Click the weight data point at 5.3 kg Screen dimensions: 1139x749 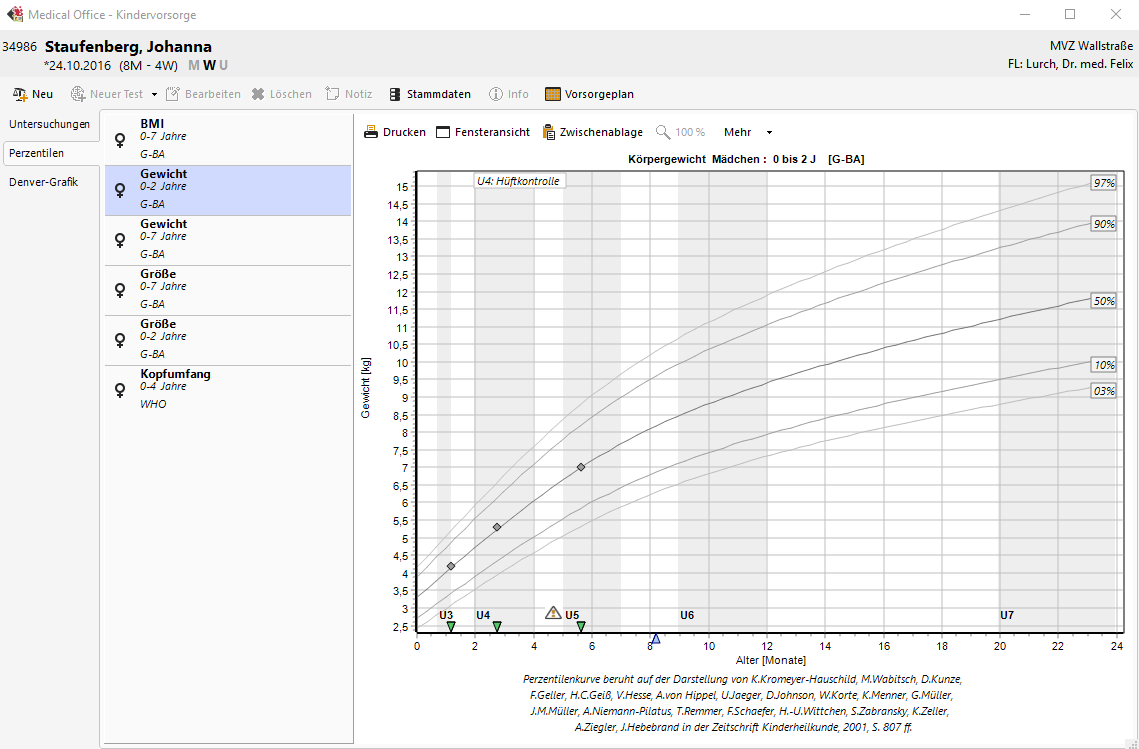point(497,527)
